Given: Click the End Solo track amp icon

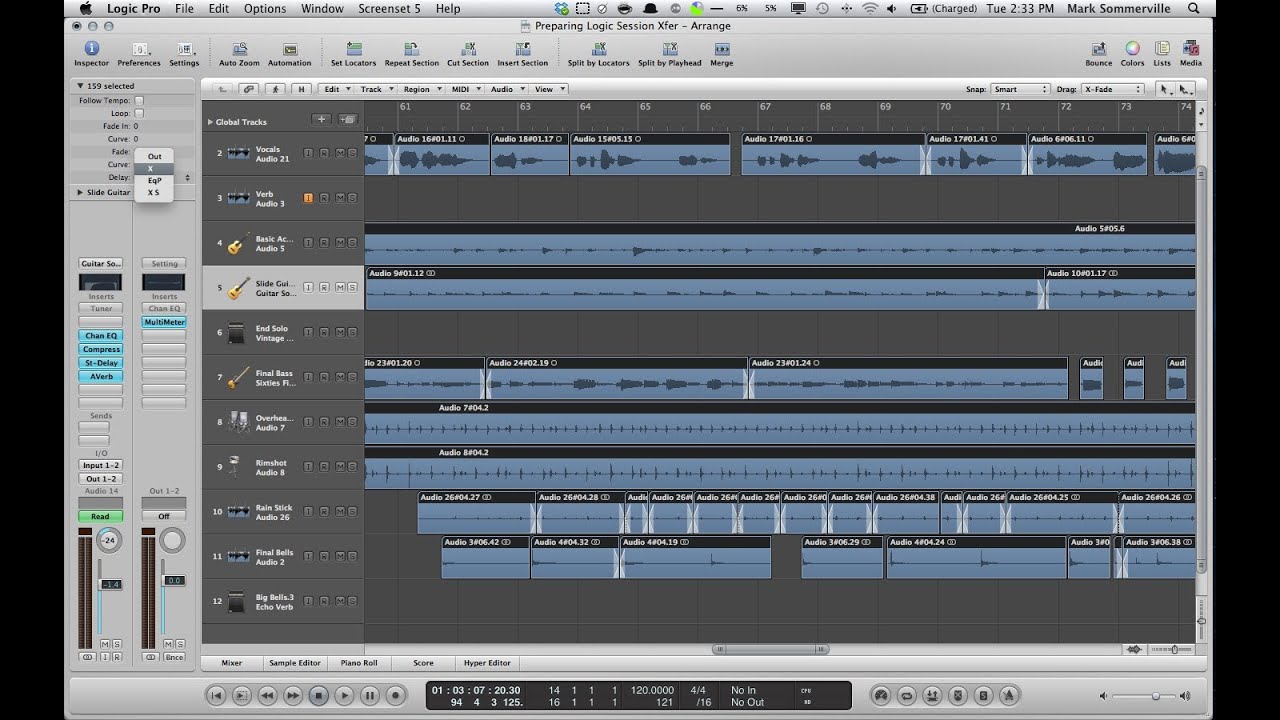Looking at the screenshot, I should [x=237, y=333].
